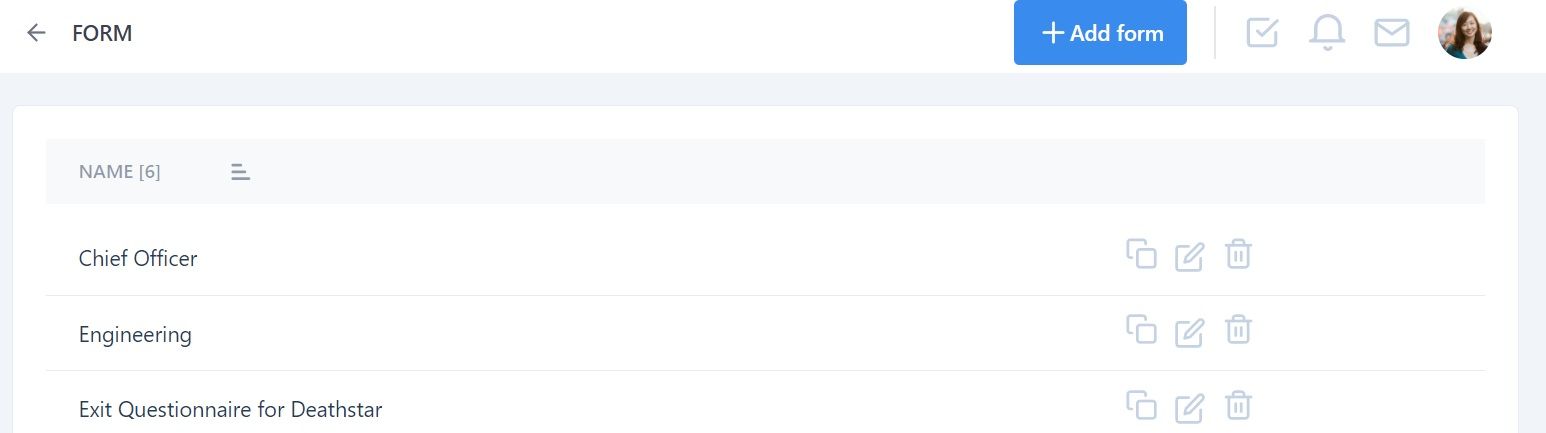Open the mail envelope icon
This screenshot has width=1546, height=433.
point(1392,33)
